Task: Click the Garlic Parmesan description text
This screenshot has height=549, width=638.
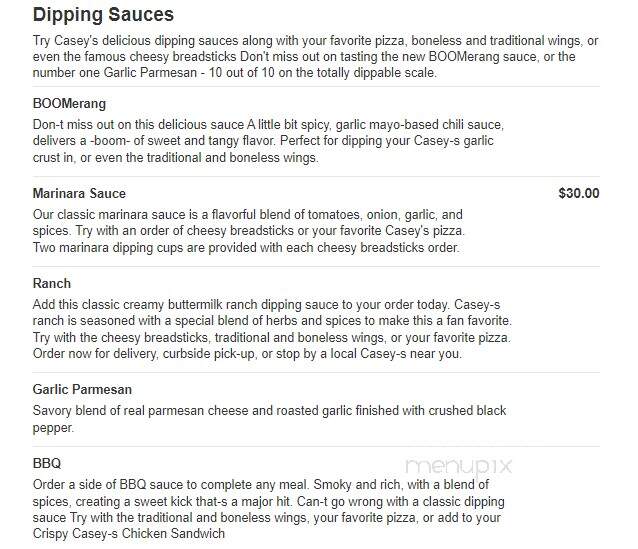Action: pyautogui.click(x=269, y=419)
